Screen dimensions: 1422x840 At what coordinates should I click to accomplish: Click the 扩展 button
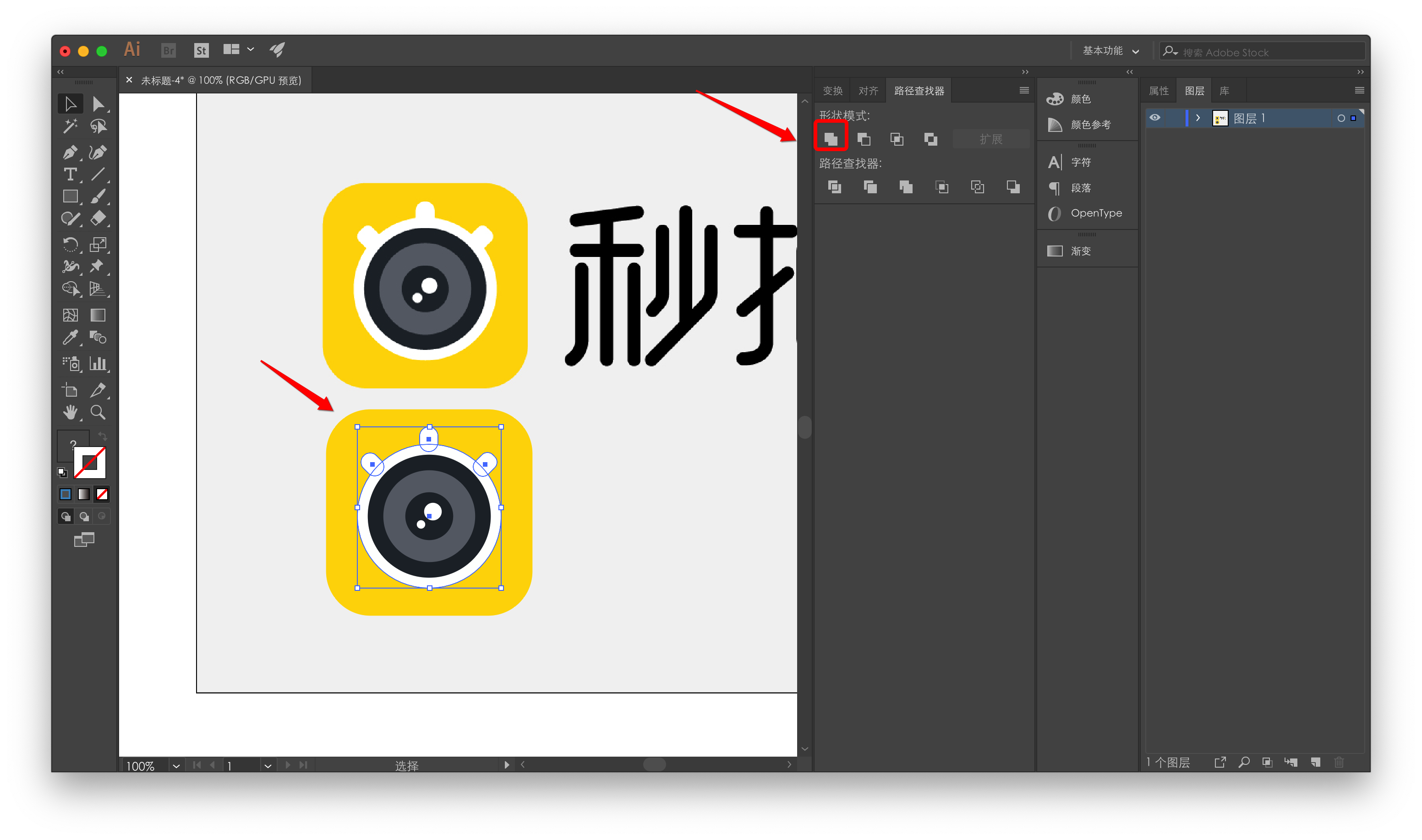[x=990, y=139]
